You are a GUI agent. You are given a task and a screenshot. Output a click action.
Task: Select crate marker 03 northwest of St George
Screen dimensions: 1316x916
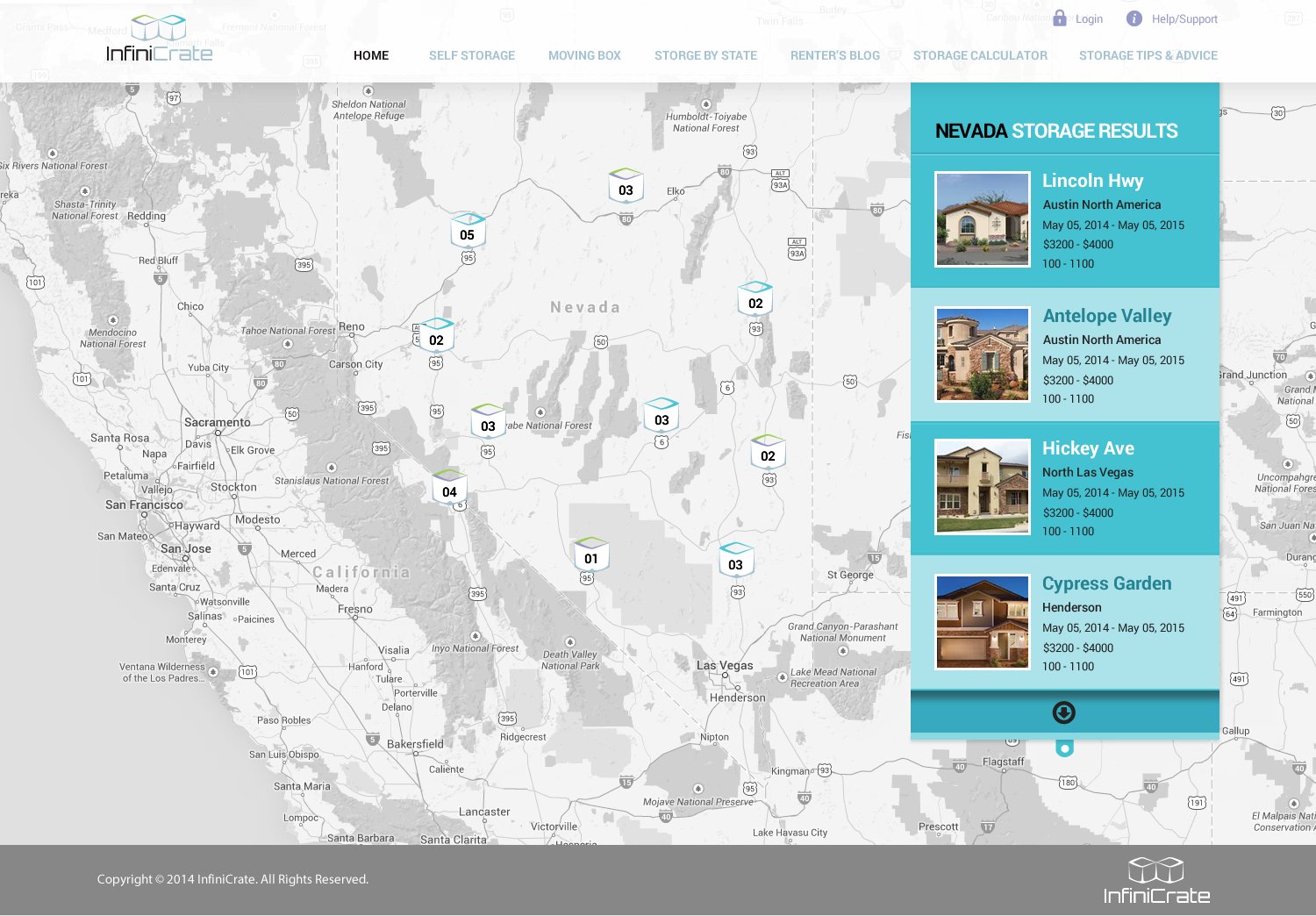tap(735, 562)
